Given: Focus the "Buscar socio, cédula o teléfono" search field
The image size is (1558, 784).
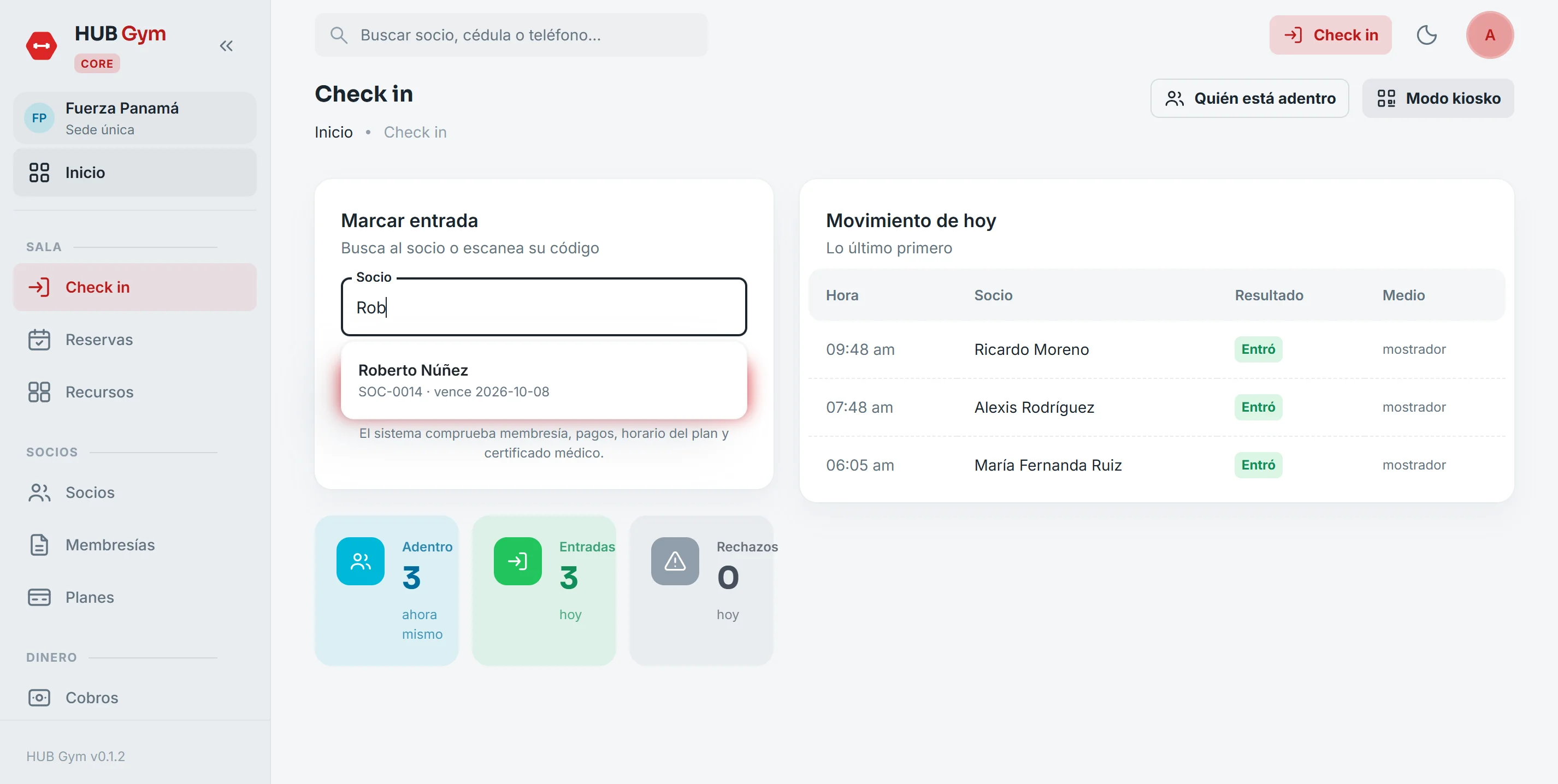Looking at the screenshot, I should pyautogui.click(x=511, y=35).
